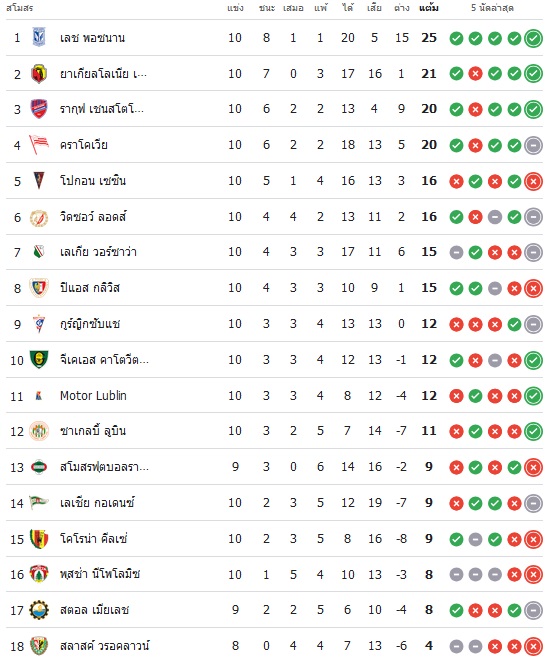The width and height of the screenshot is (549, 662).
Task: Click the 25 points value in row 1
Action: (429, 38)
